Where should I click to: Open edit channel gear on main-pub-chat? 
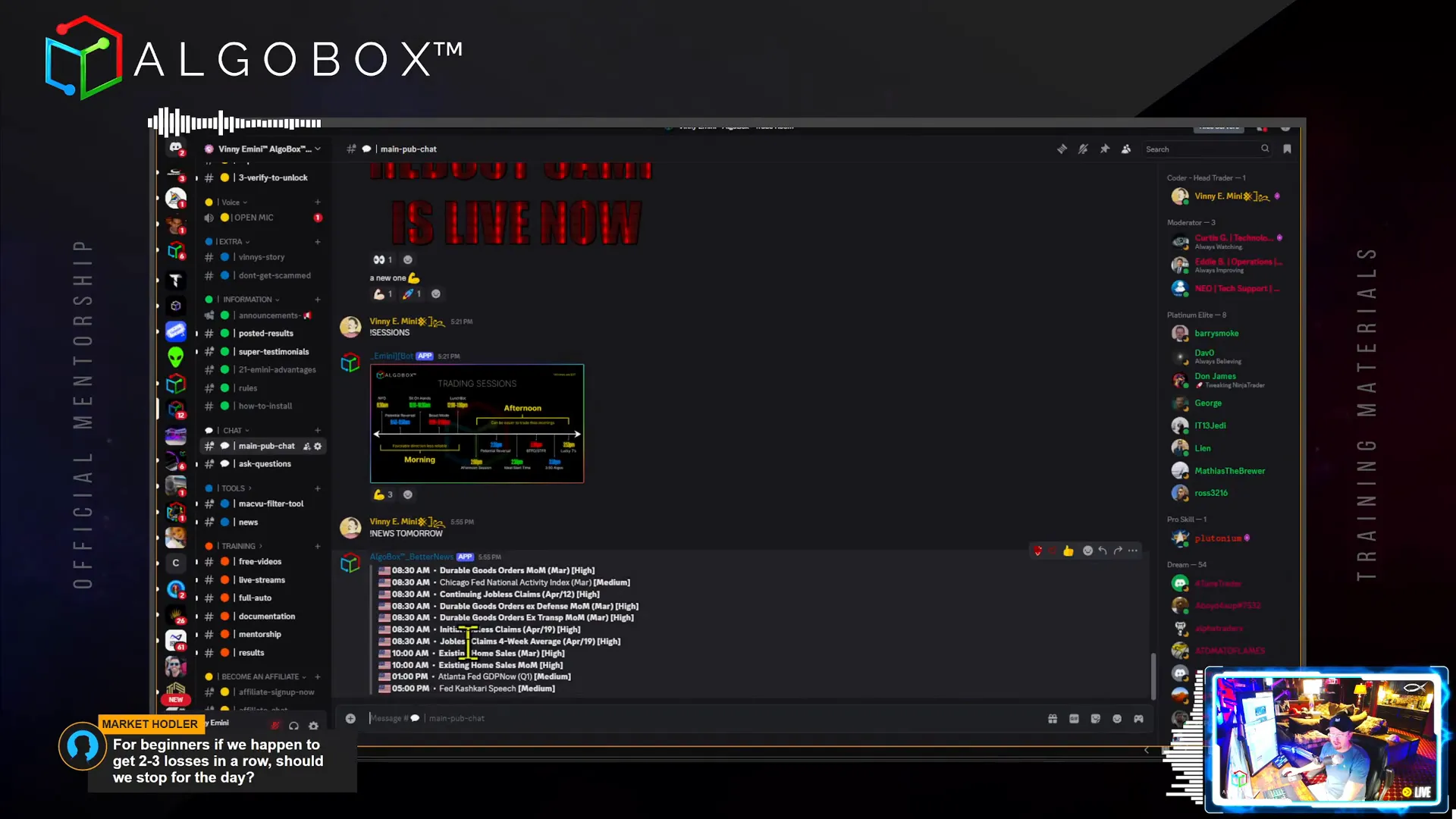(x=318, y=446)
